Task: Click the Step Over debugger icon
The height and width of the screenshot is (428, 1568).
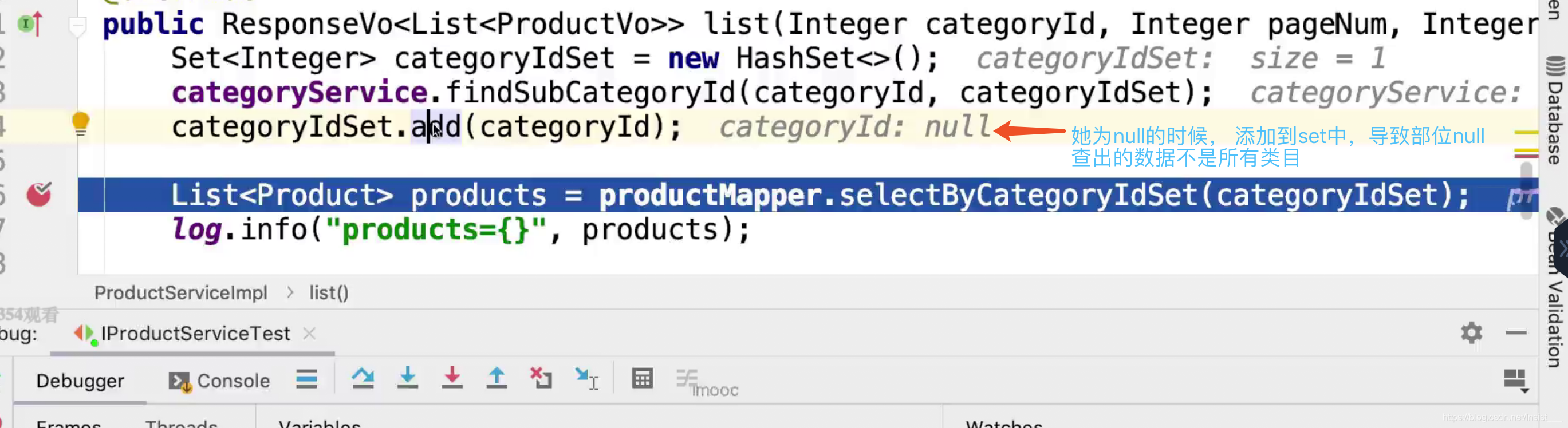Action: [363, 379]
